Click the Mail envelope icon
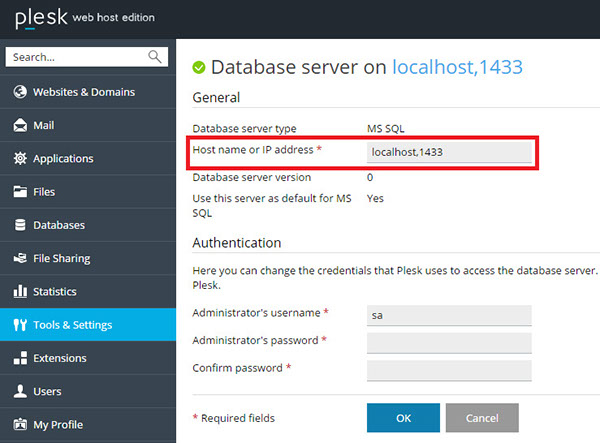The image size is (600, 443). point(19,126)
